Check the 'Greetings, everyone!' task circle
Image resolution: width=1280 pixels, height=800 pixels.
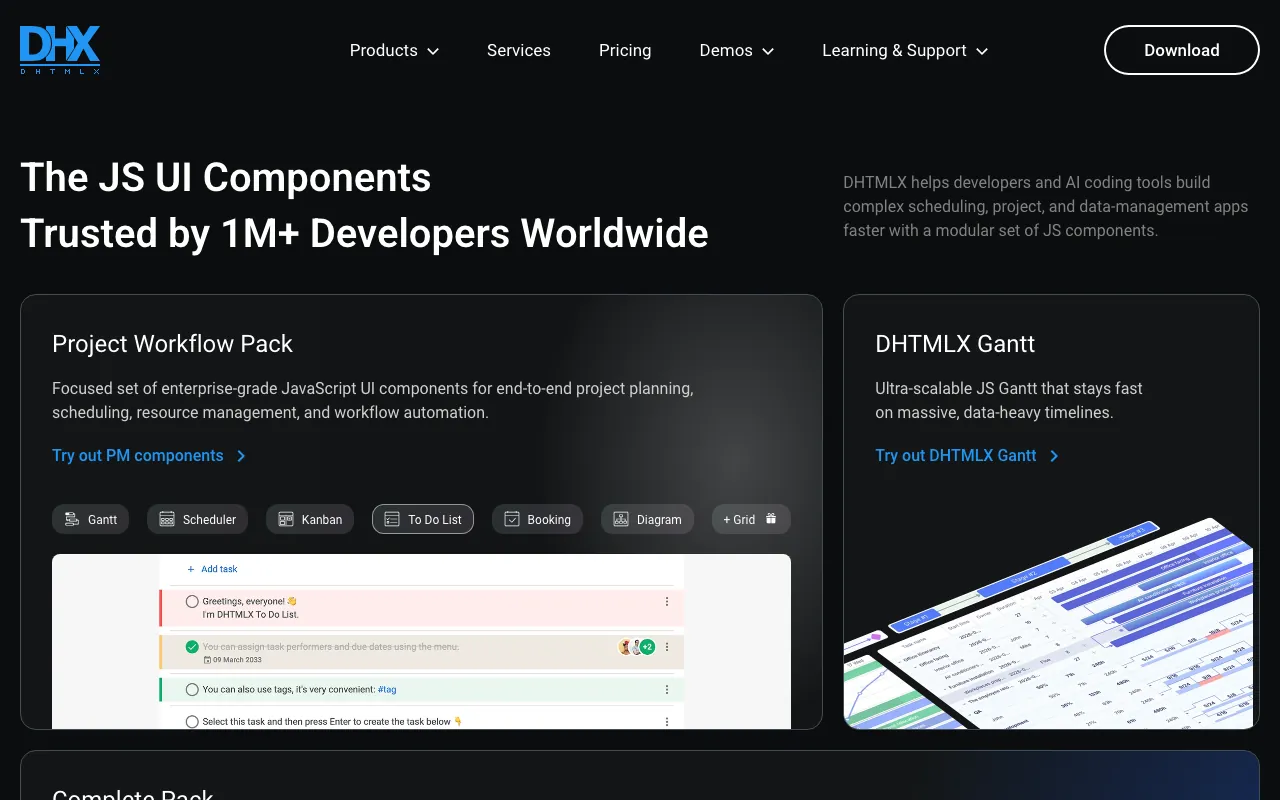(192, 602)
